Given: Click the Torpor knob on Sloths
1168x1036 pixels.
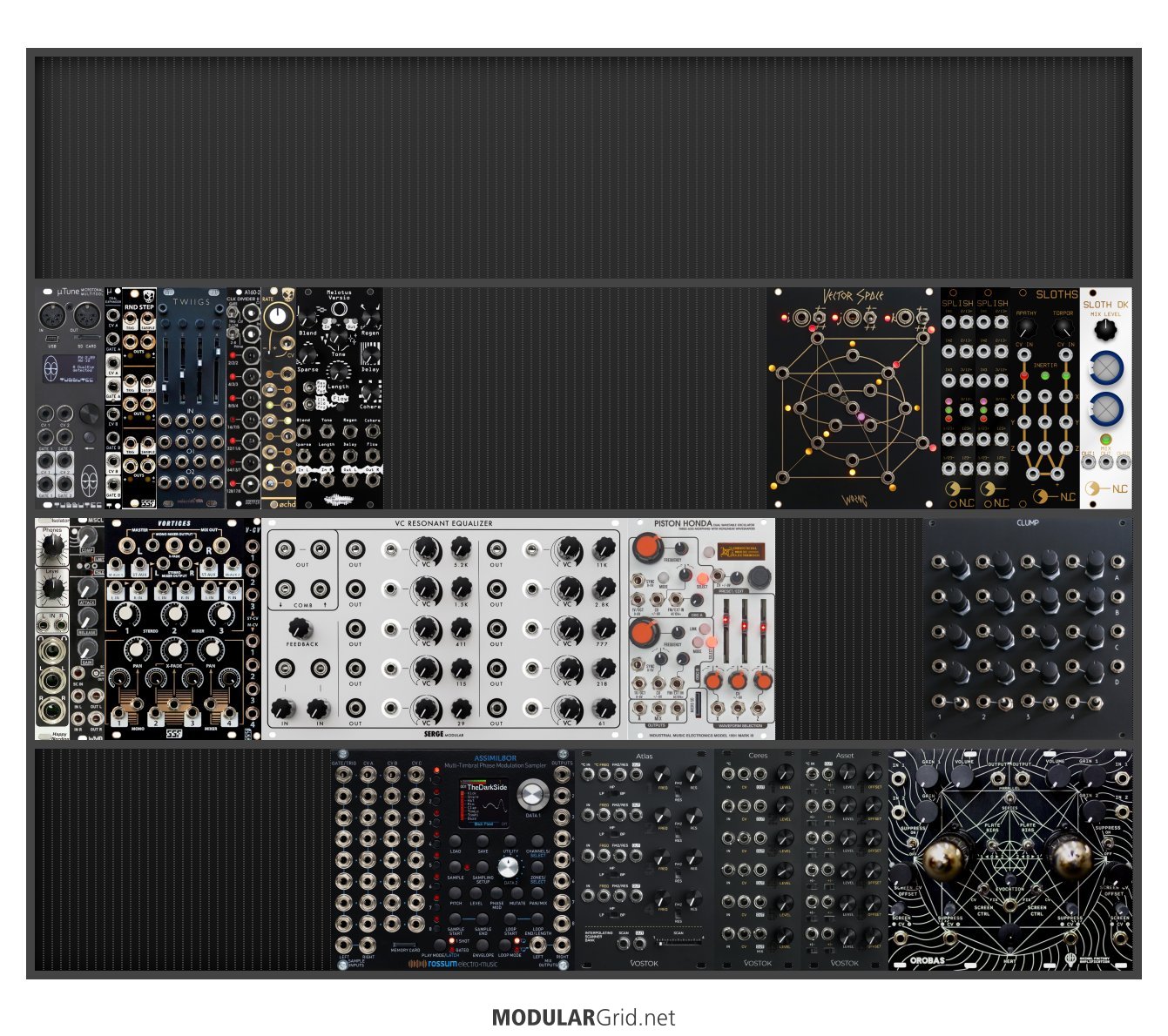Looking at the screenshot, I should [x=1063, y=327].
